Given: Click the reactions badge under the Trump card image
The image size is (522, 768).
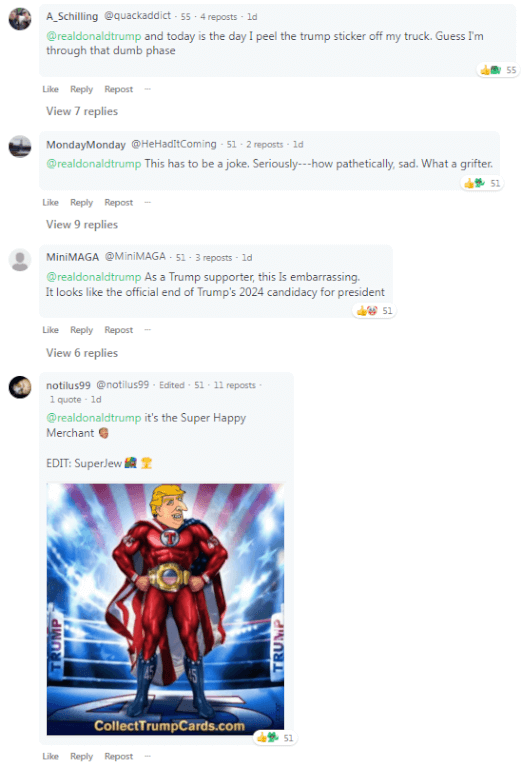Looking at the screenshot, I should click(275, 738).
